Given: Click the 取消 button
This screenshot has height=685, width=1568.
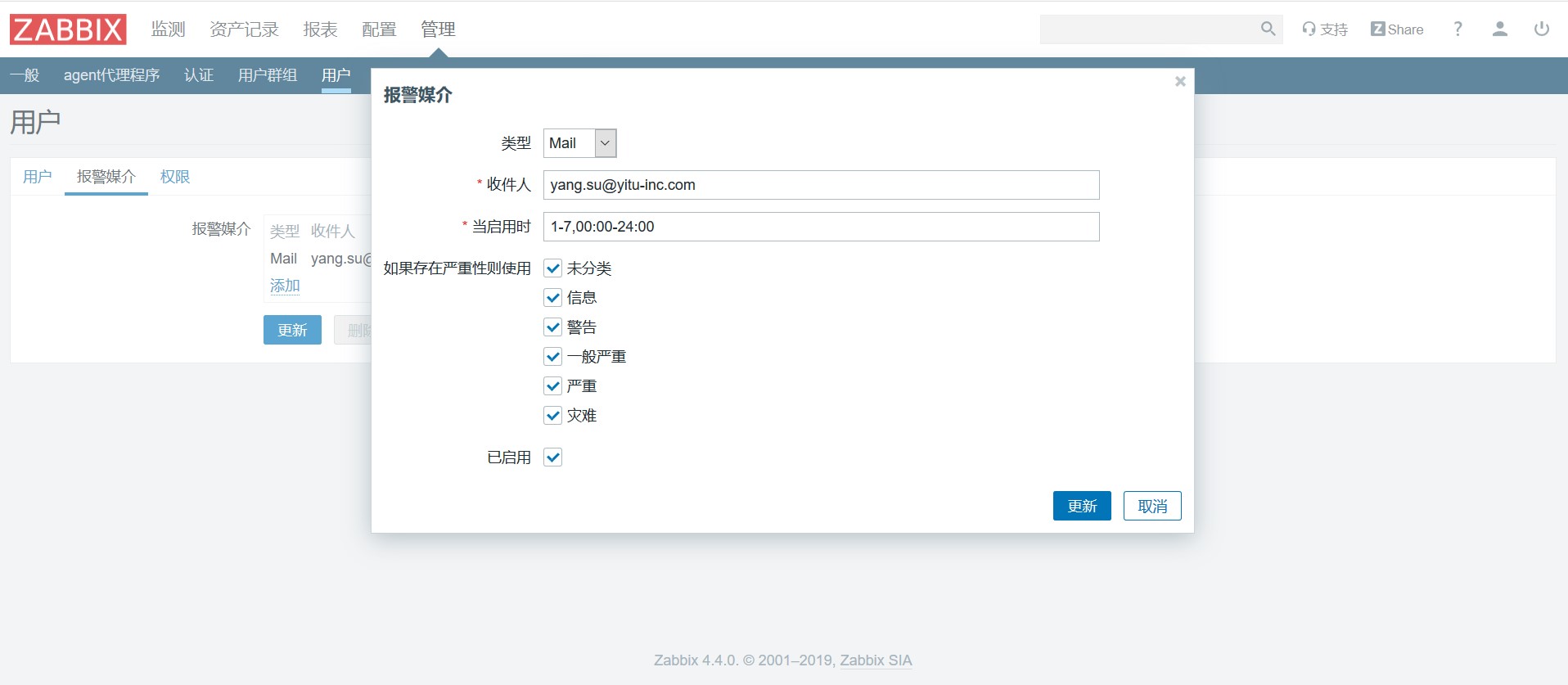Looking at the screenshot, I should pyautogui.click(x=1151, y=506).
